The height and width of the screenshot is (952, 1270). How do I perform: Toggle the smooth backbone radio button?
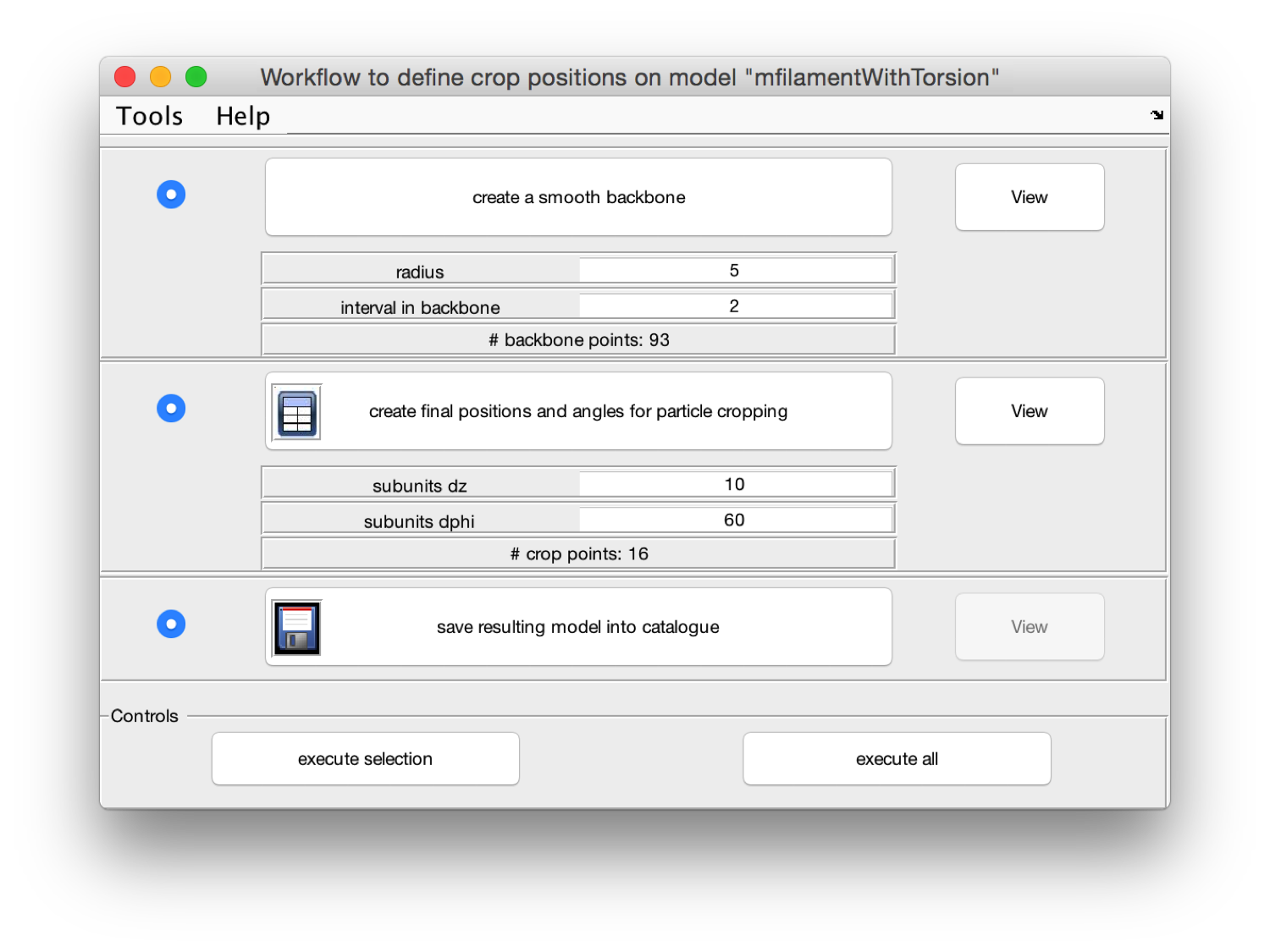(171, 195)
